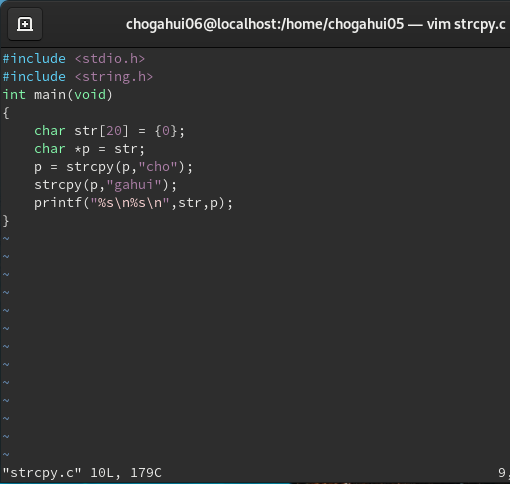Click the window title 'vim strcpy.c'
Screen dimensions: 510x484
pyautogui.click(x=466, y=24)
